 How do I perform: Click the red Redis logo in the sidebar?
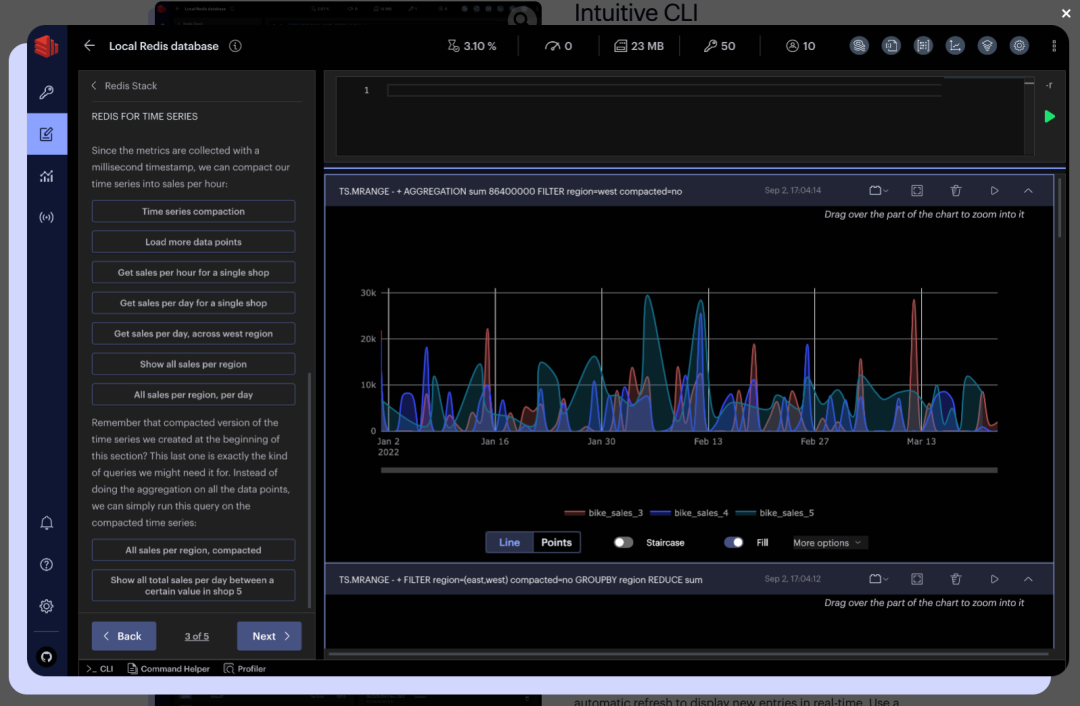46,46
